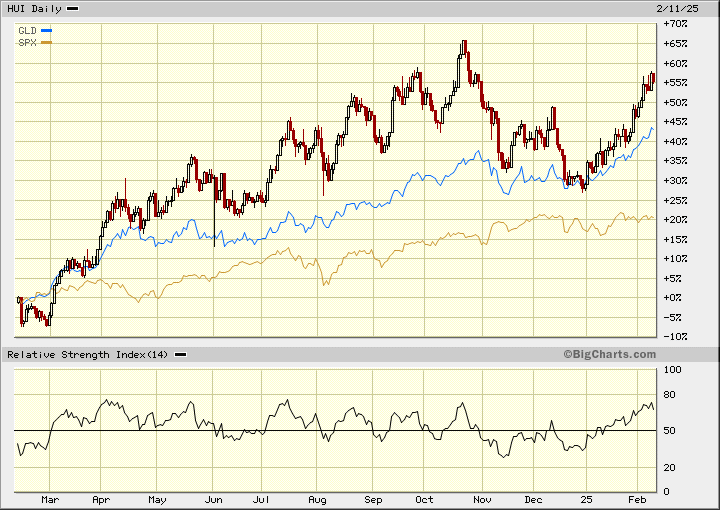Click the black HUI legend marker
Viewport: 720px width, 510px height.
click(x=73, y=9)
